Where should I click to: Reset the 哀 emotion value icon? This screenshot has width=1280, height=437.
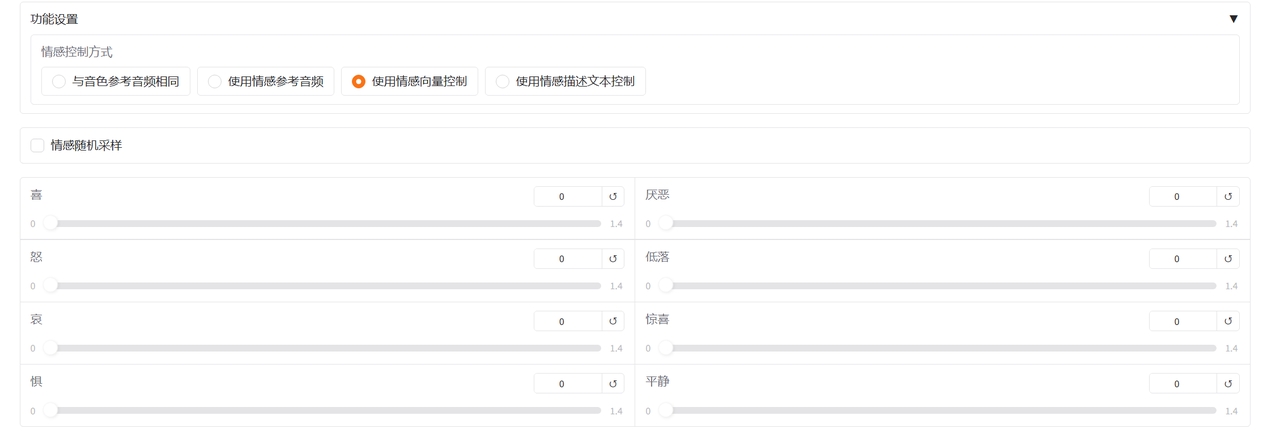613,321
